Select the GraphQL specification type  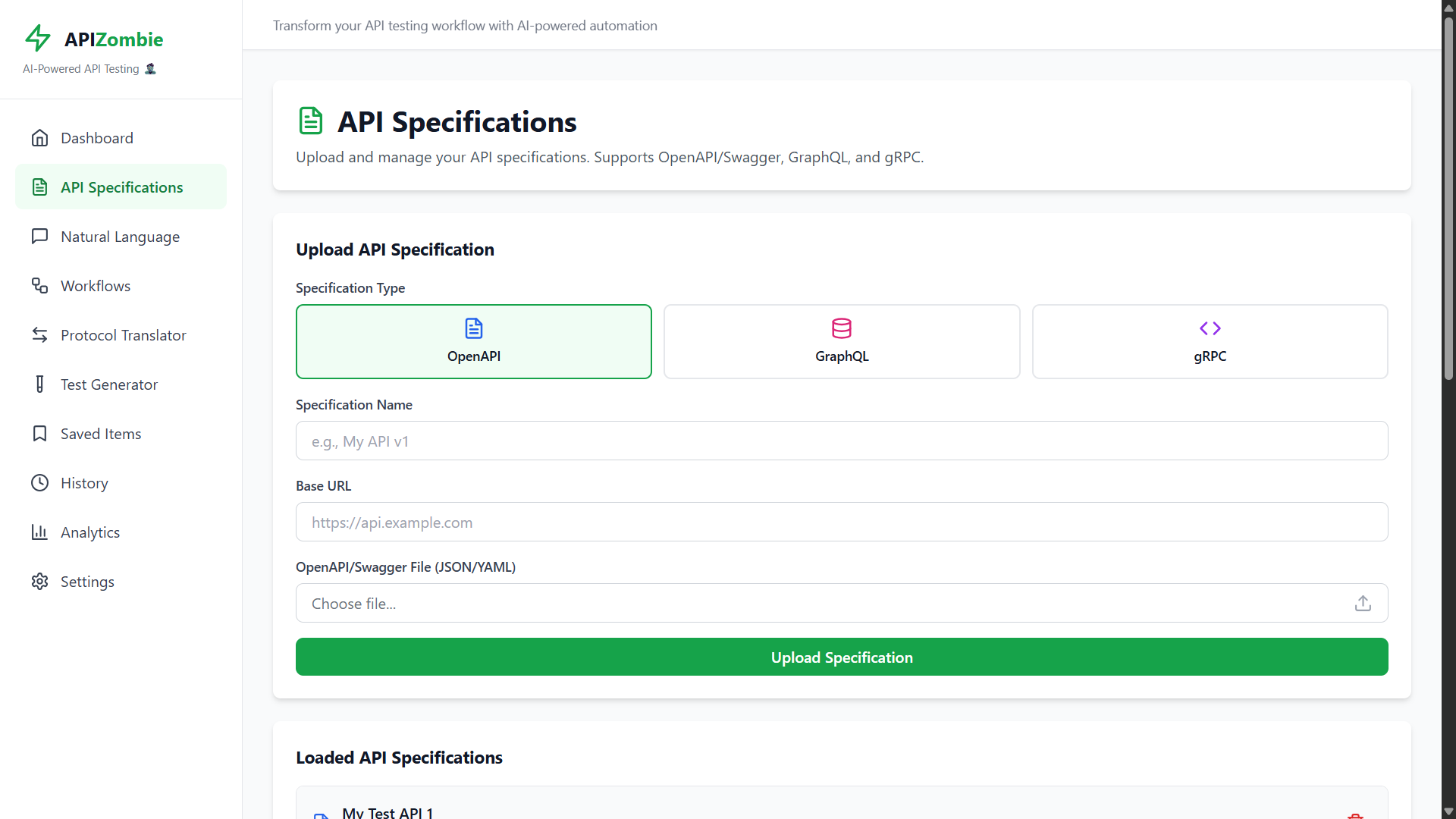click(x=842, y=341)
